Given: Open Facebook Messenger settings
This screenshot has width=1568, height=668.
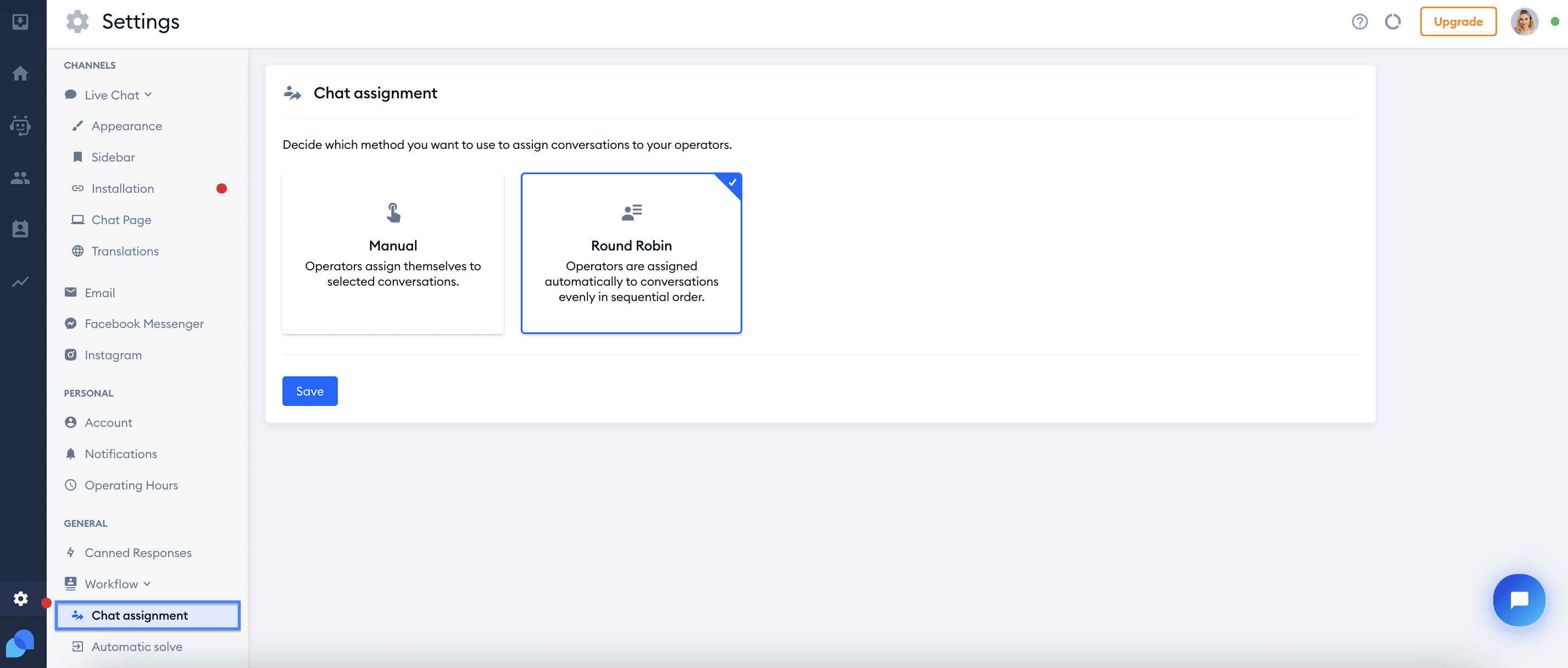Looking at the screenshot, I should coord(144,324).
